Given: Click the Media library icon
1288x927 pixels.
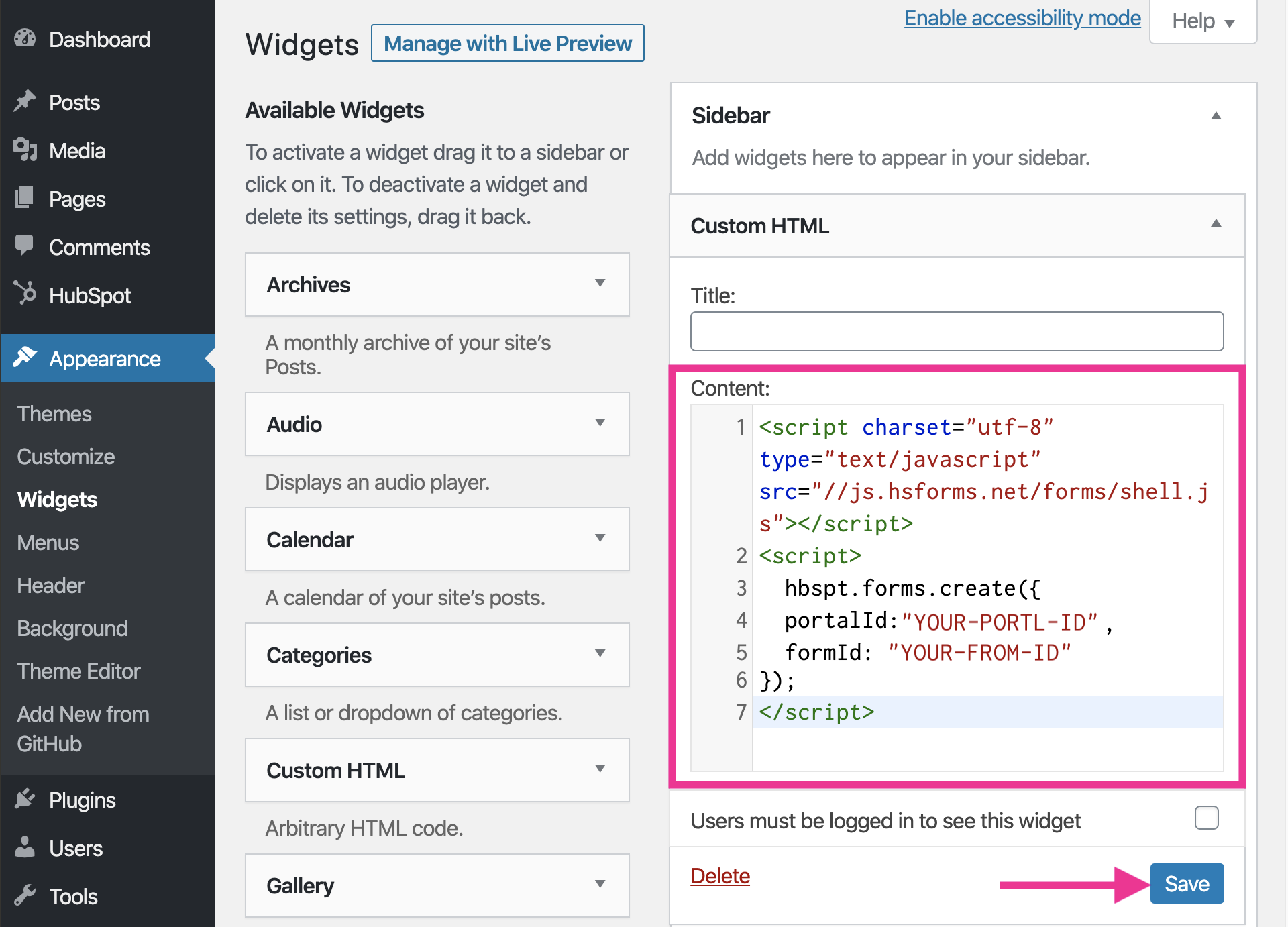Looking at the screenshot, I should coord(25,149).
